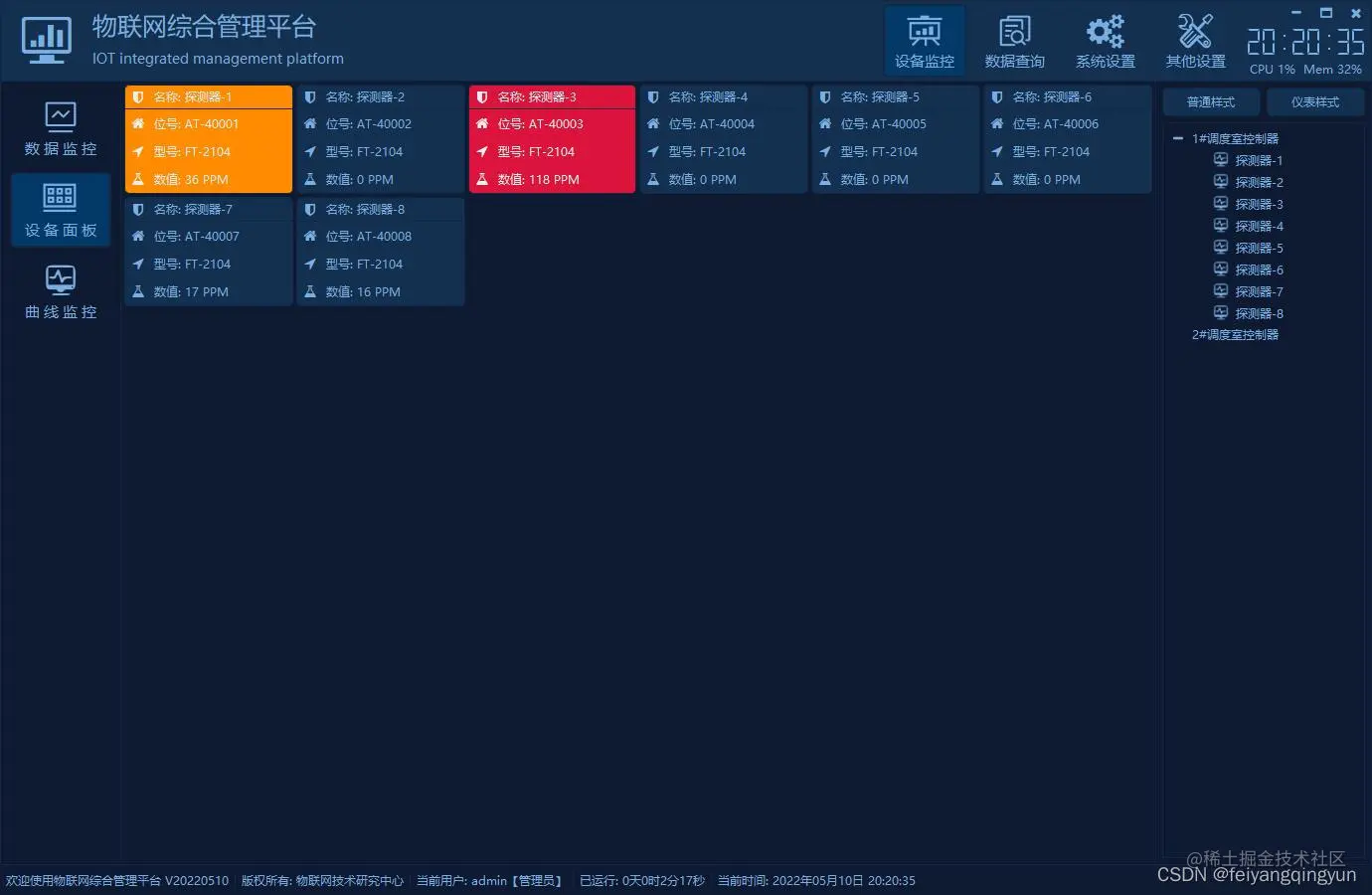Click the shield icon on the 探测器-3 card
This screenshot has width=1372, height=895.
(482, 97)
